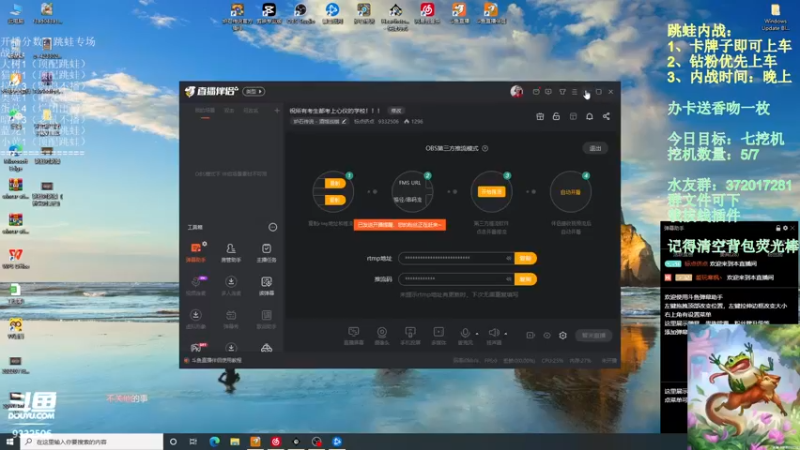Click help icon beside OBS第三方推流模式
The height and width of the screenshot is (450, 800).
(x=485, y=148)
